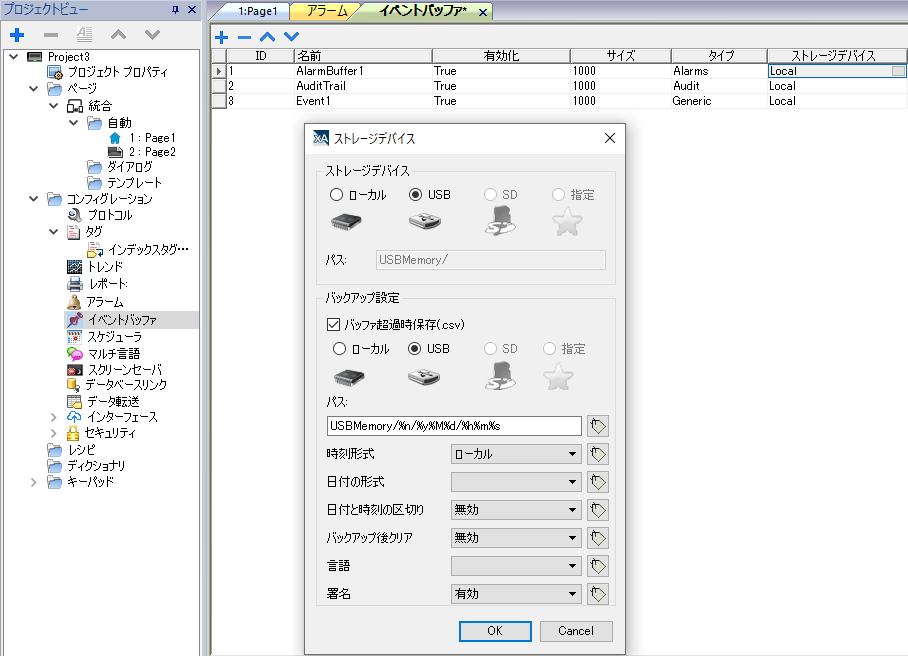
Task: Click tag icon next to 言語 dropdown
Action: pos(598,566)
